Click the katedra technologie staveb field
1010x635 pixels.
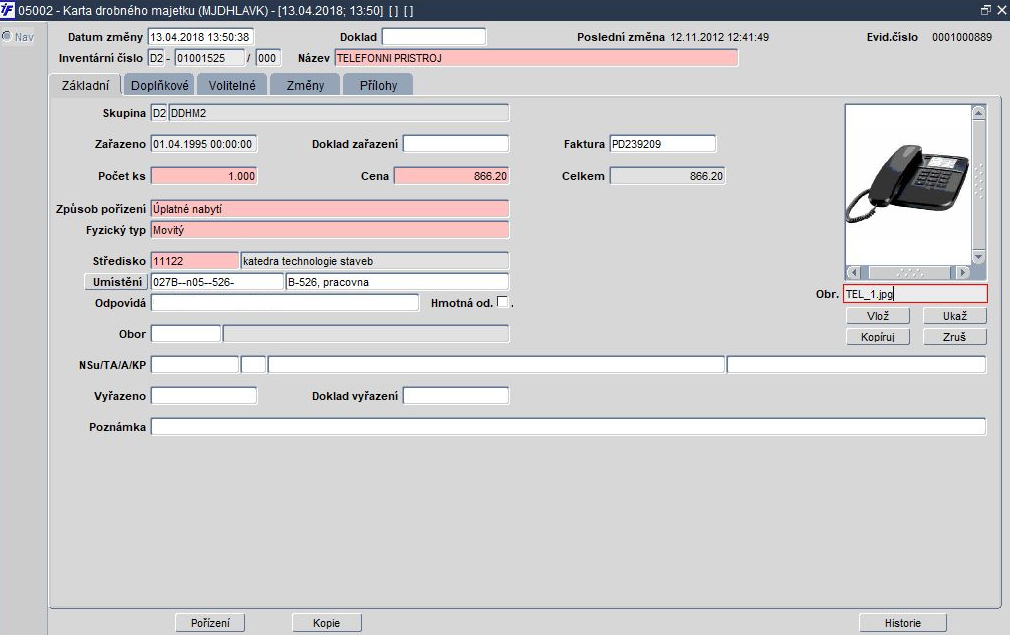pos(375,261)
